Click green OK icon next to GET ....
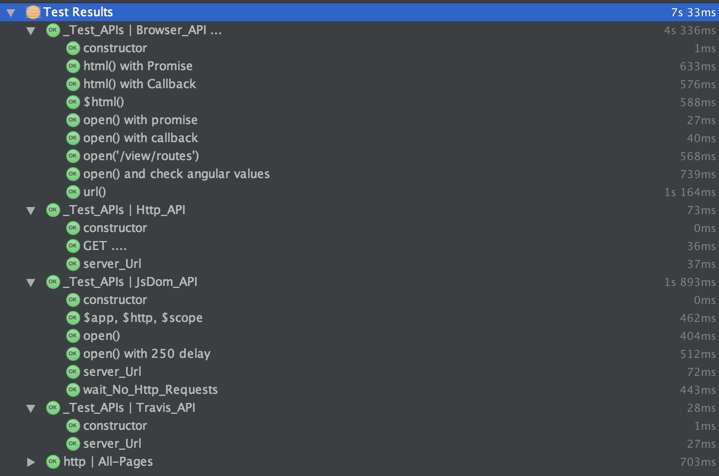Viewport: 719px width, 476px height. (72, 246)
